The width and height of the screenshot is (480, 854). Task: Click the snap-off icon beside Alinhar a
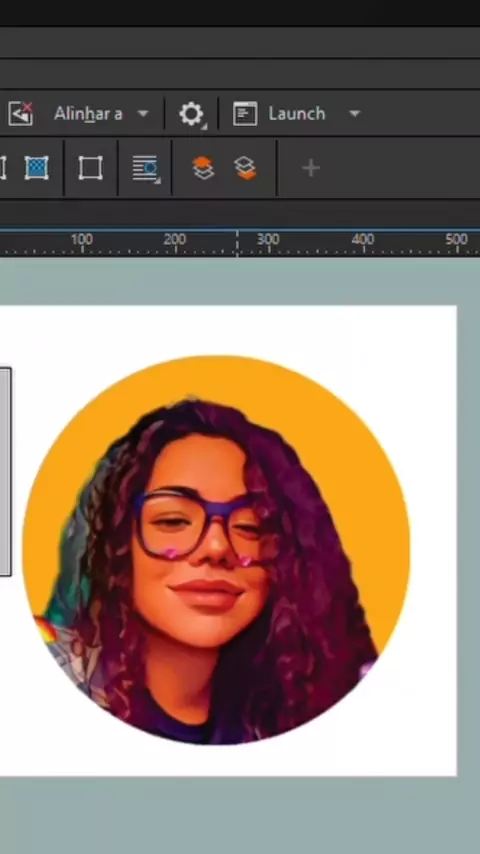tap(21, 113)
